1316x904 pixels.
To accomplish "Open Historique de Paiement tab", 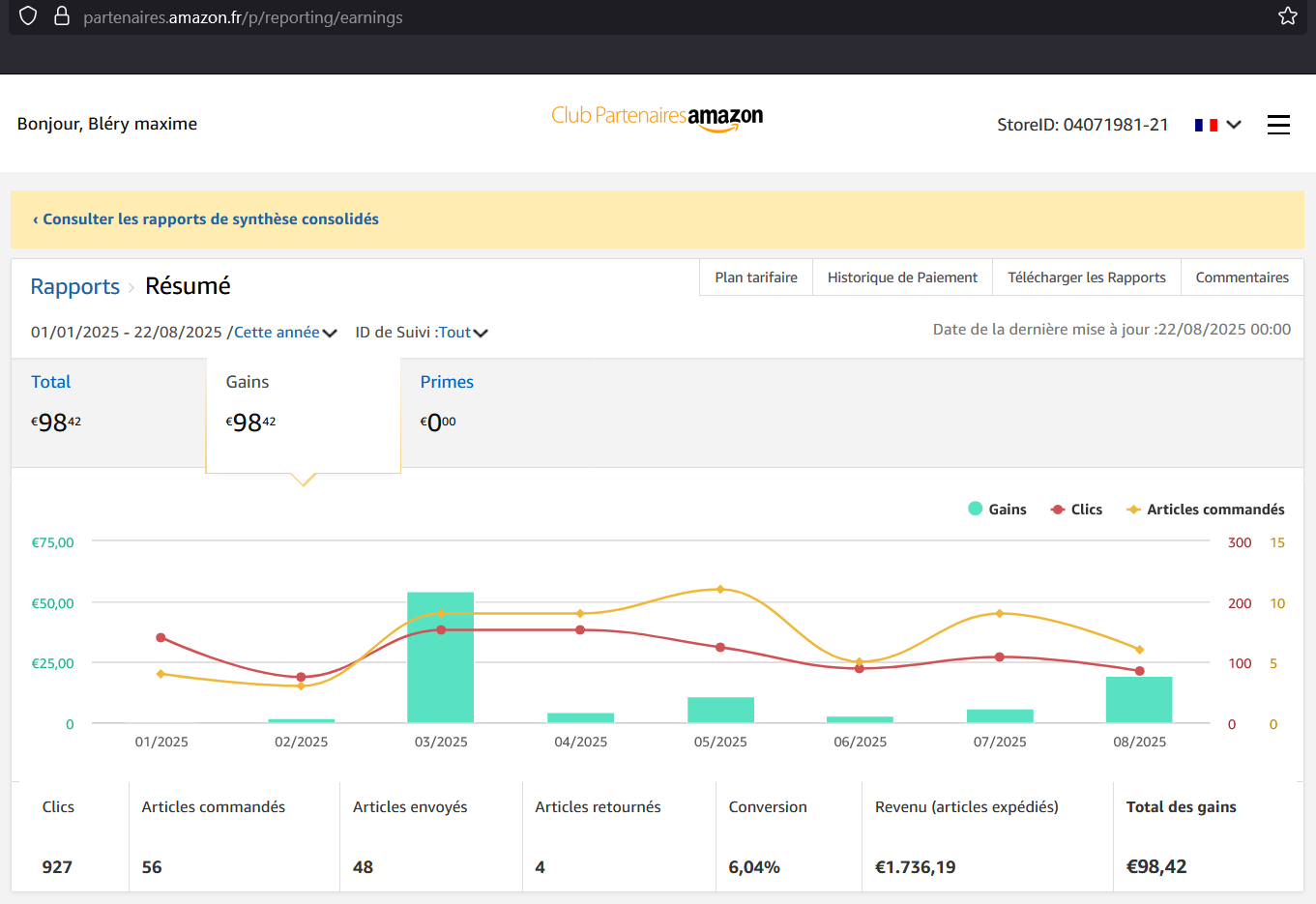I will (x=902, y=277).
